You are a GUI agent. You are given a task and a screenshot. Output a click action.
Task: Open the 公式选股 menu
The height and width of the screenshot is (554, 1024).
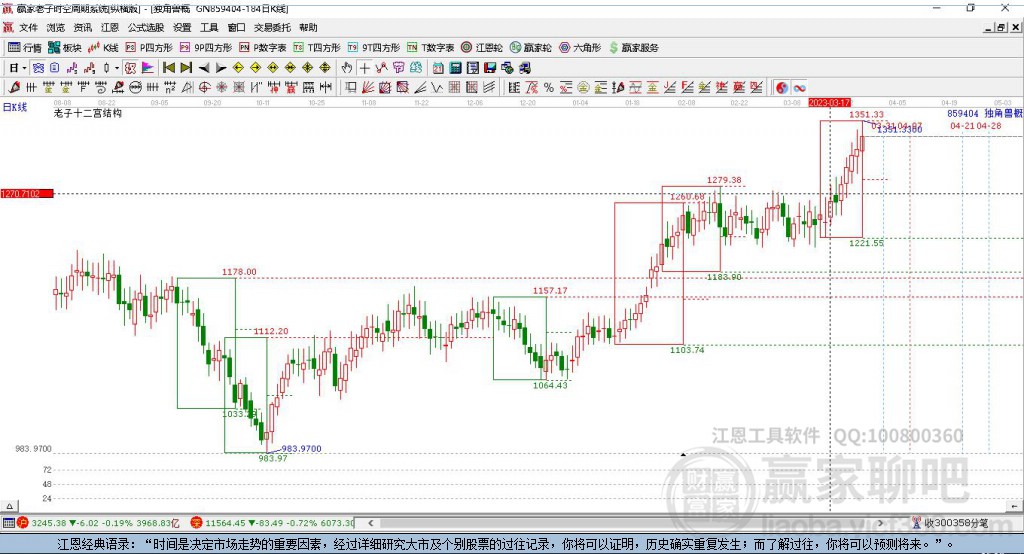point(146,27)
